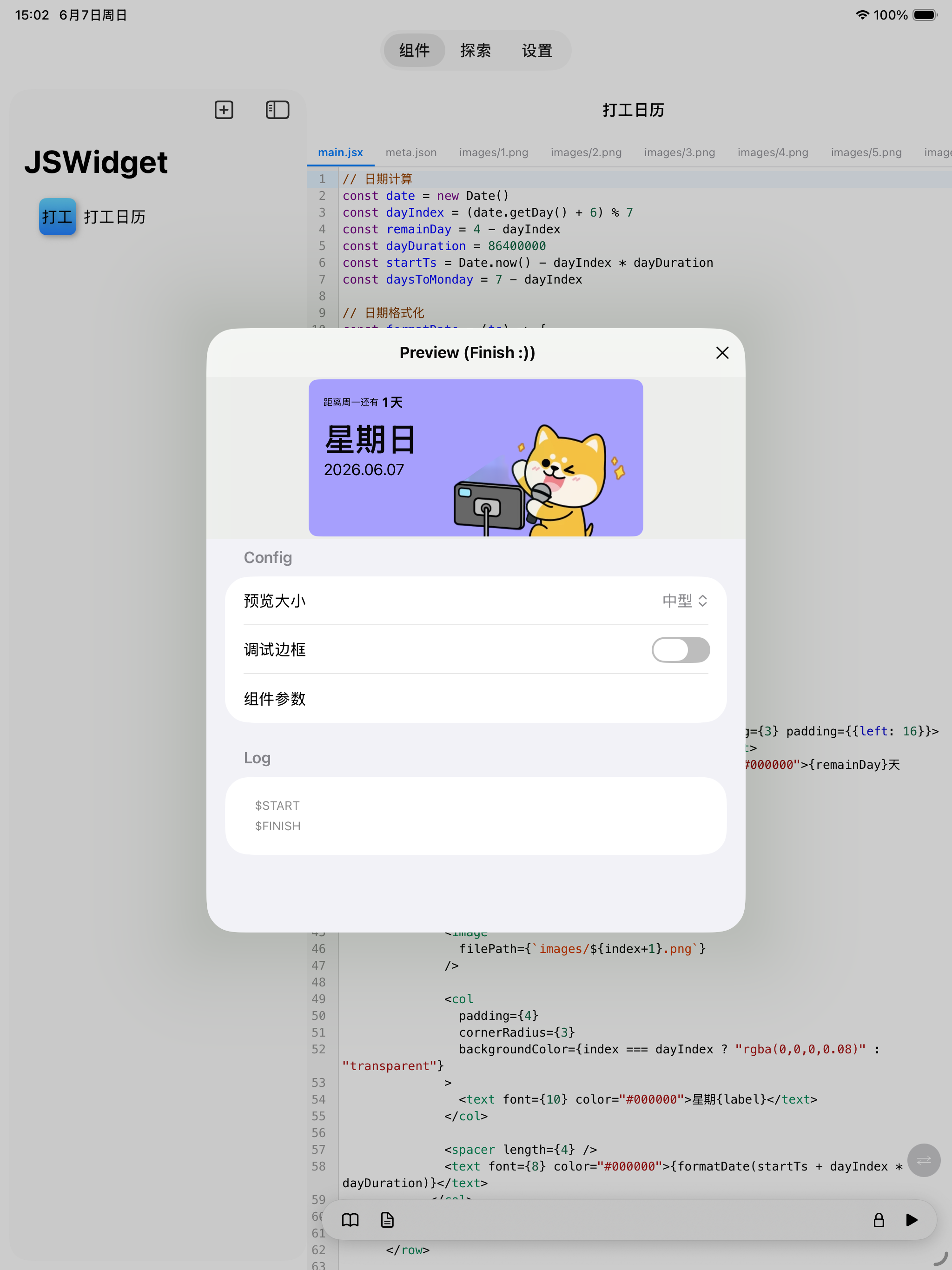The height and width of the screenshot is (1270, 952).
Task: Click the battery indicator in status bar
Action: pos(925,15)
